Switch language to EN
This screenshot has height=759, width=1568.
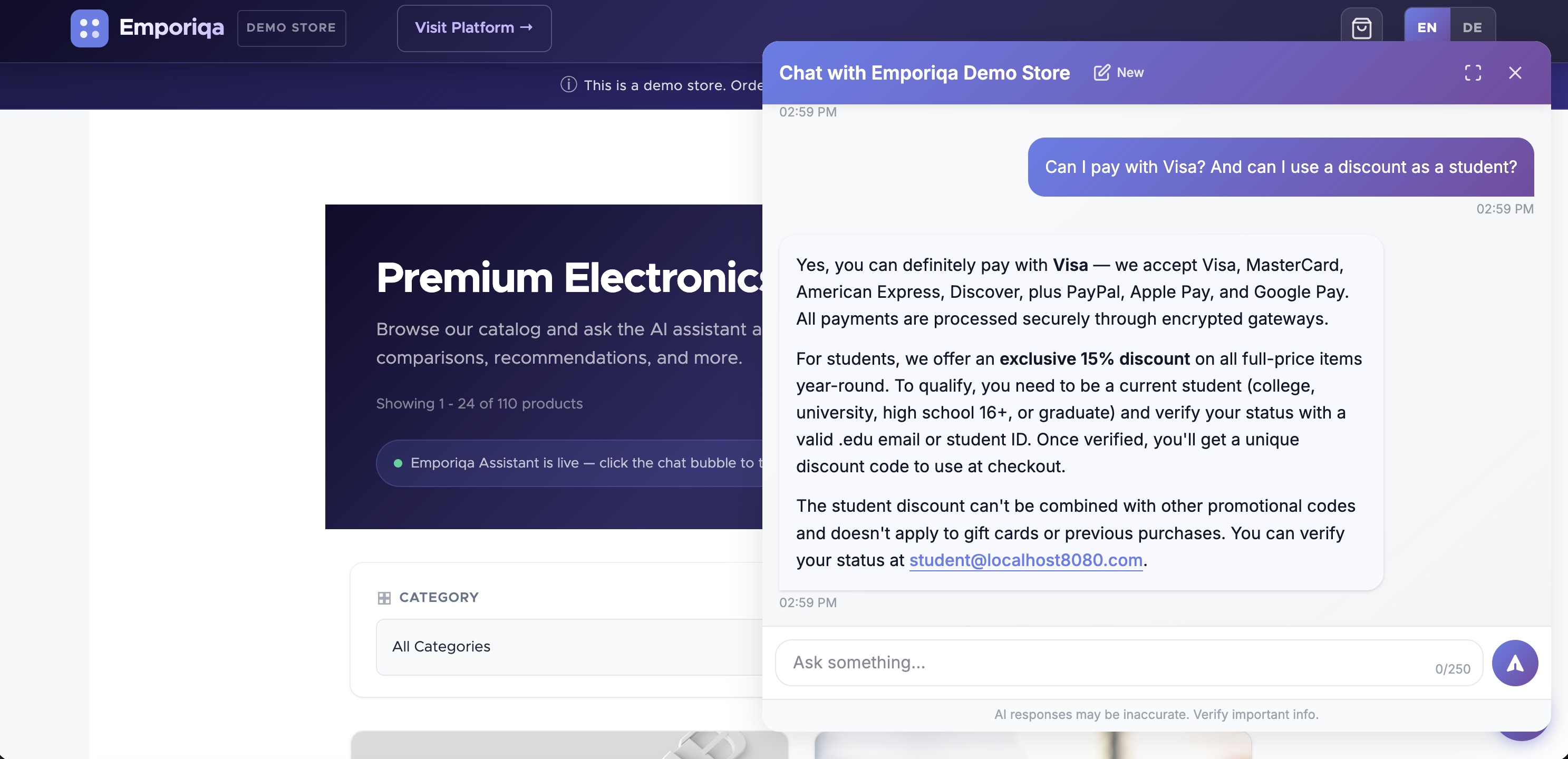coord(1426,27)
